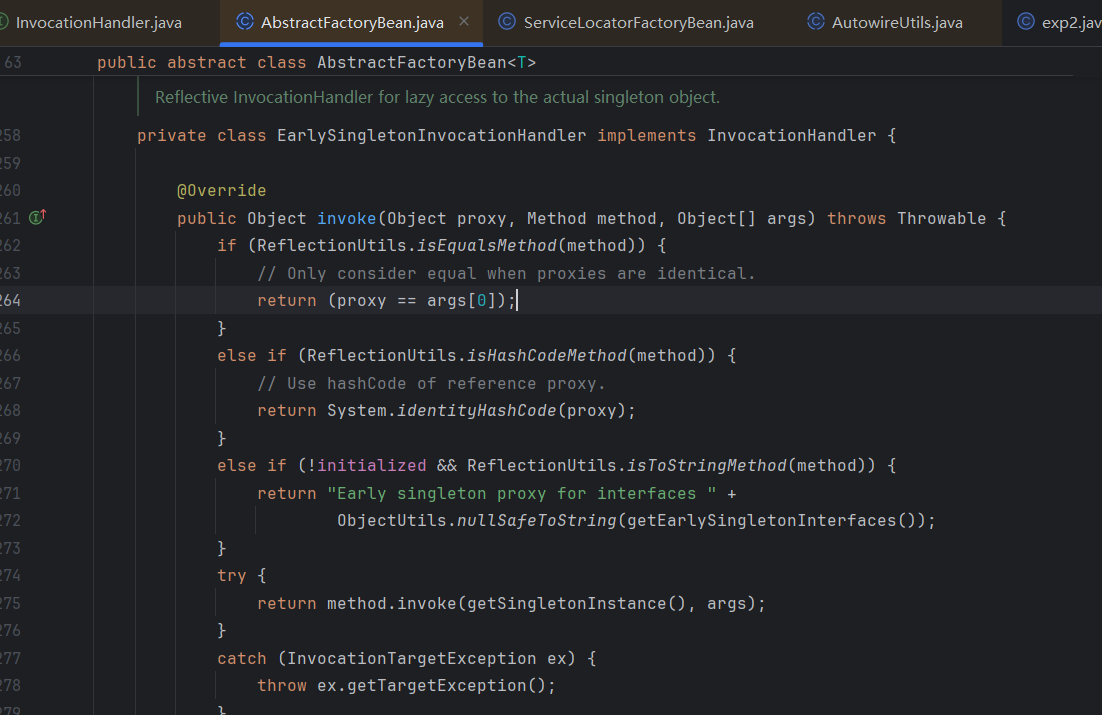The height and width of the screenshot is (715, 1102).
Task: Click the rendered doc comment about Reflective InvocationHandler
Action: point(437,98)
